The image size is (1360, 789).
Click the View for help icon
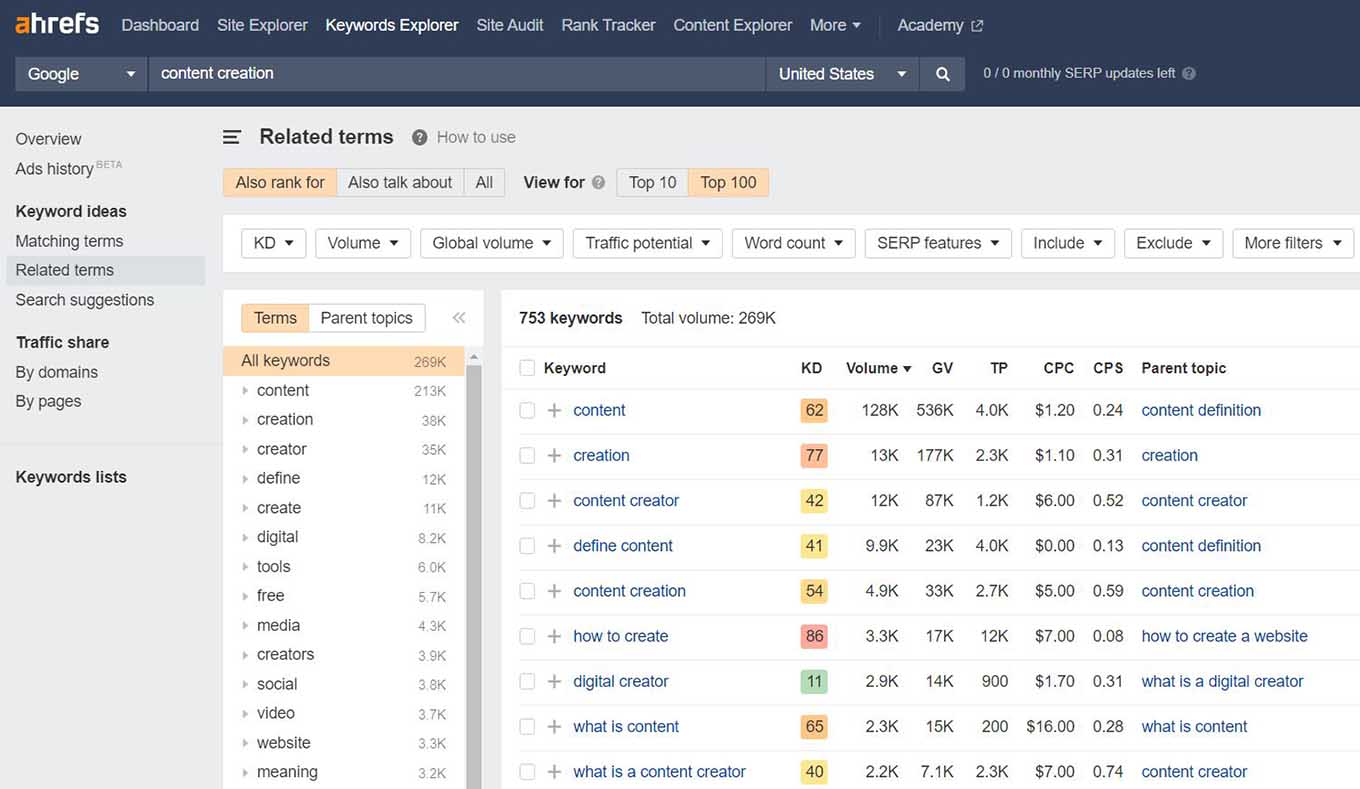coord(598,183)
